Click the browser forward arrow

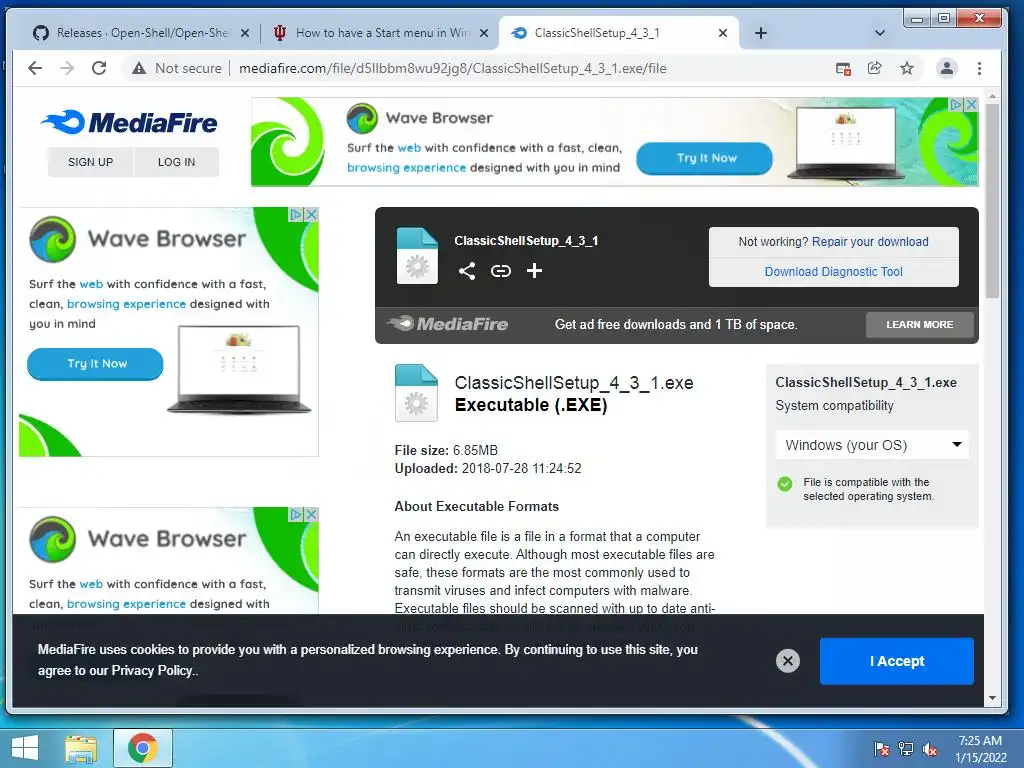67,68
